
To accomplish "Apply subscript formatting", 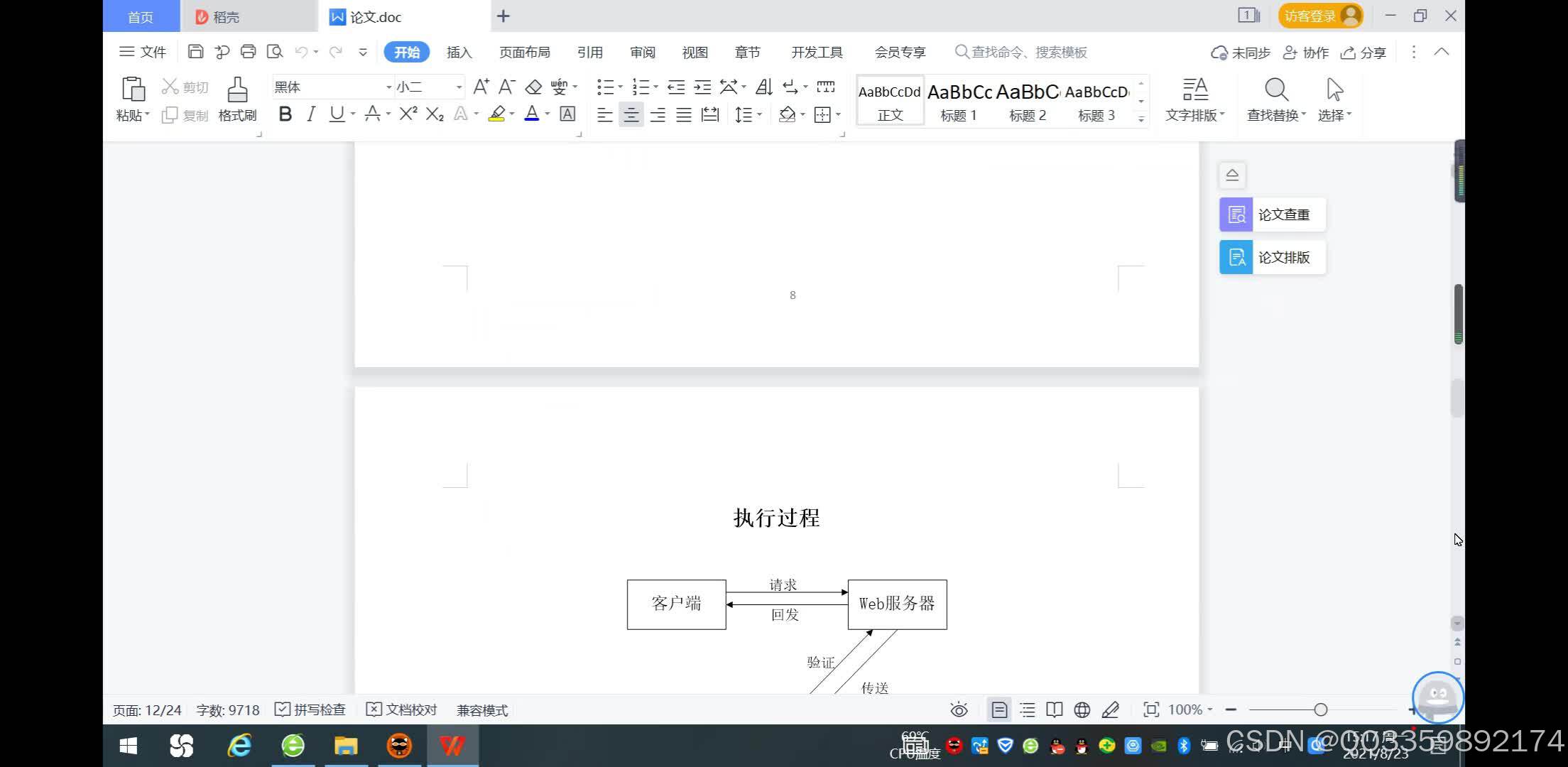I will pyautogui.click(x=435, y=114).
